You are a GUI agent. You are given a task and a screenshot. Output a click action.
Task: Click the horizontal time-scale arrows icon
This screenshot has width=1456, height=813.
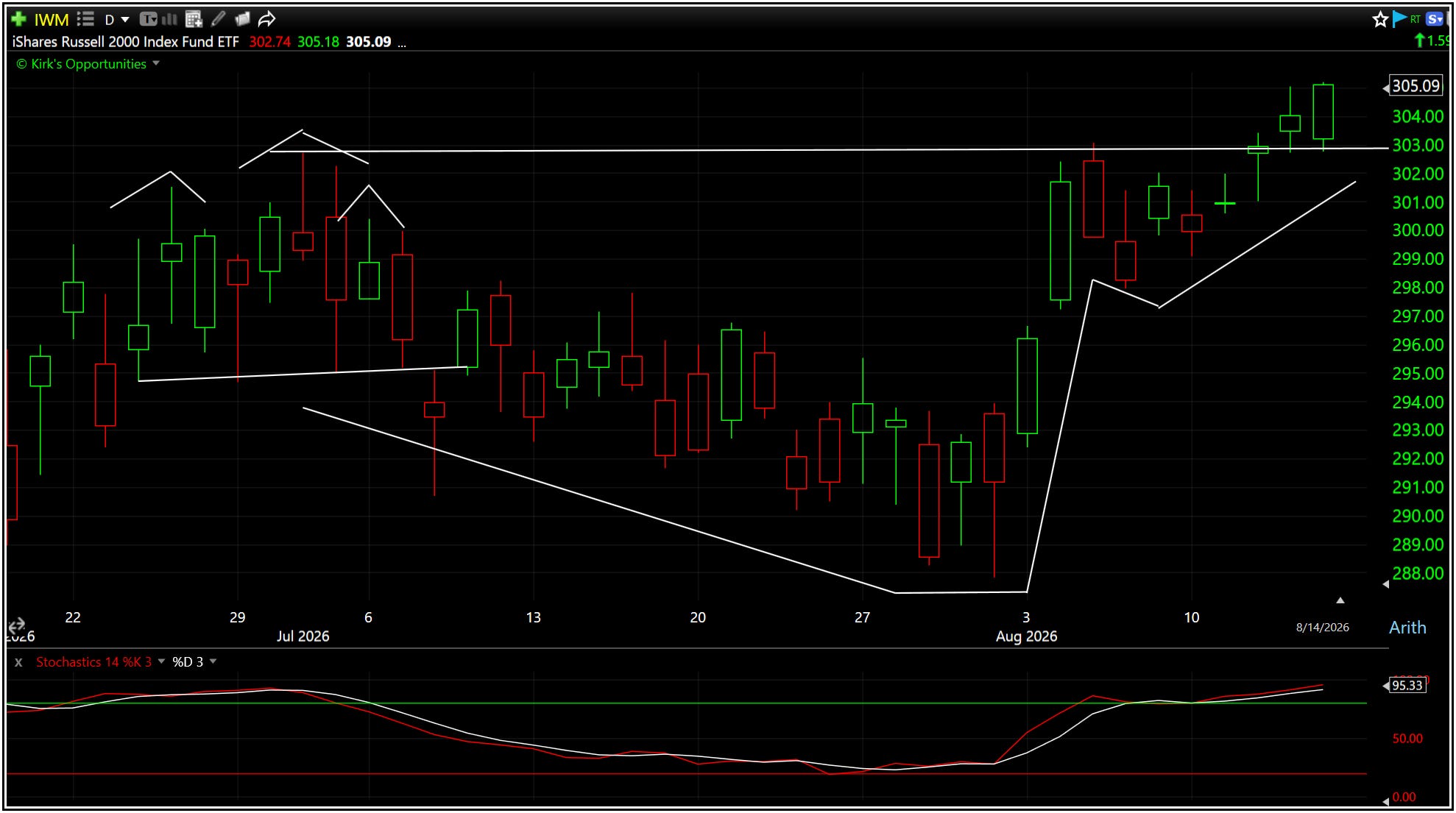point(16,626)
